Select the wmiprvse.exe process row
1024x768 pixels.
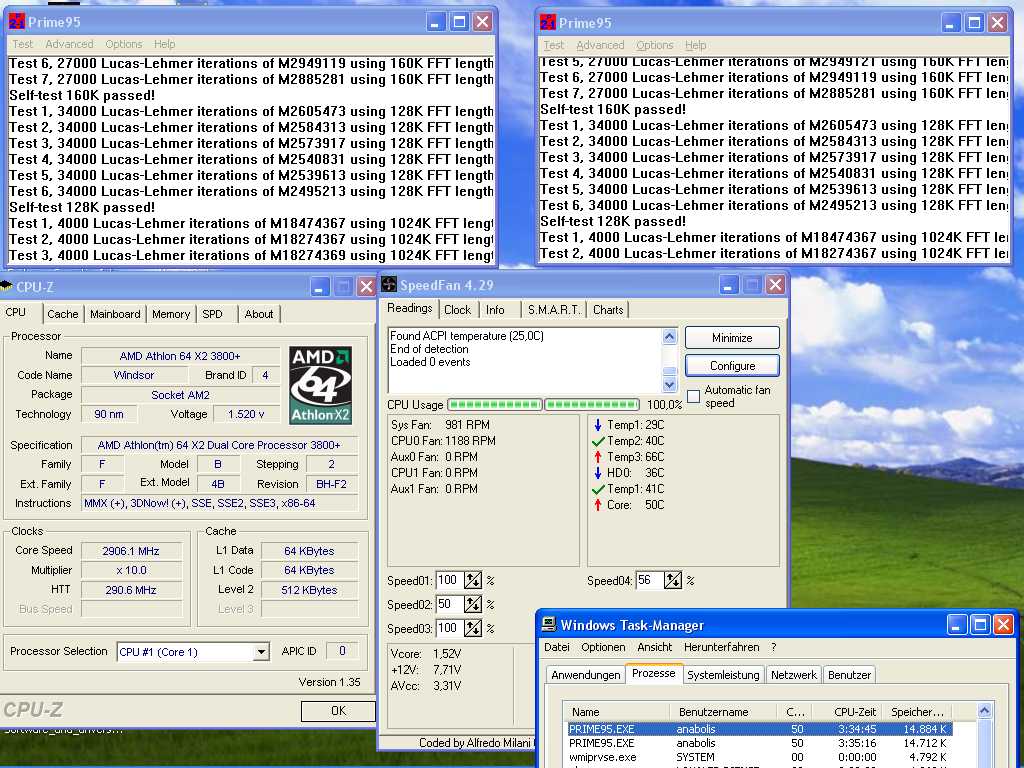pos(760,758)
